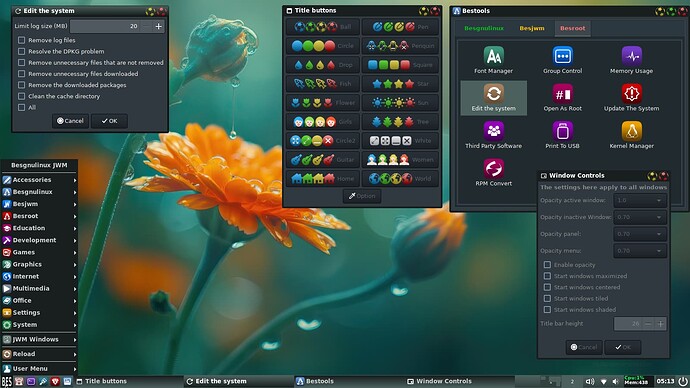Enable the Remove log files checkbox

pyautogui.click(x=21, y=40)
